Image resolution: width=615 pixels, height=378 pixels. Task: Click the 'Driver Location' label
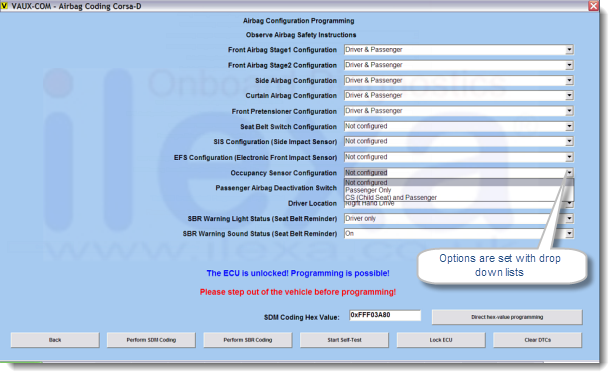312,203
